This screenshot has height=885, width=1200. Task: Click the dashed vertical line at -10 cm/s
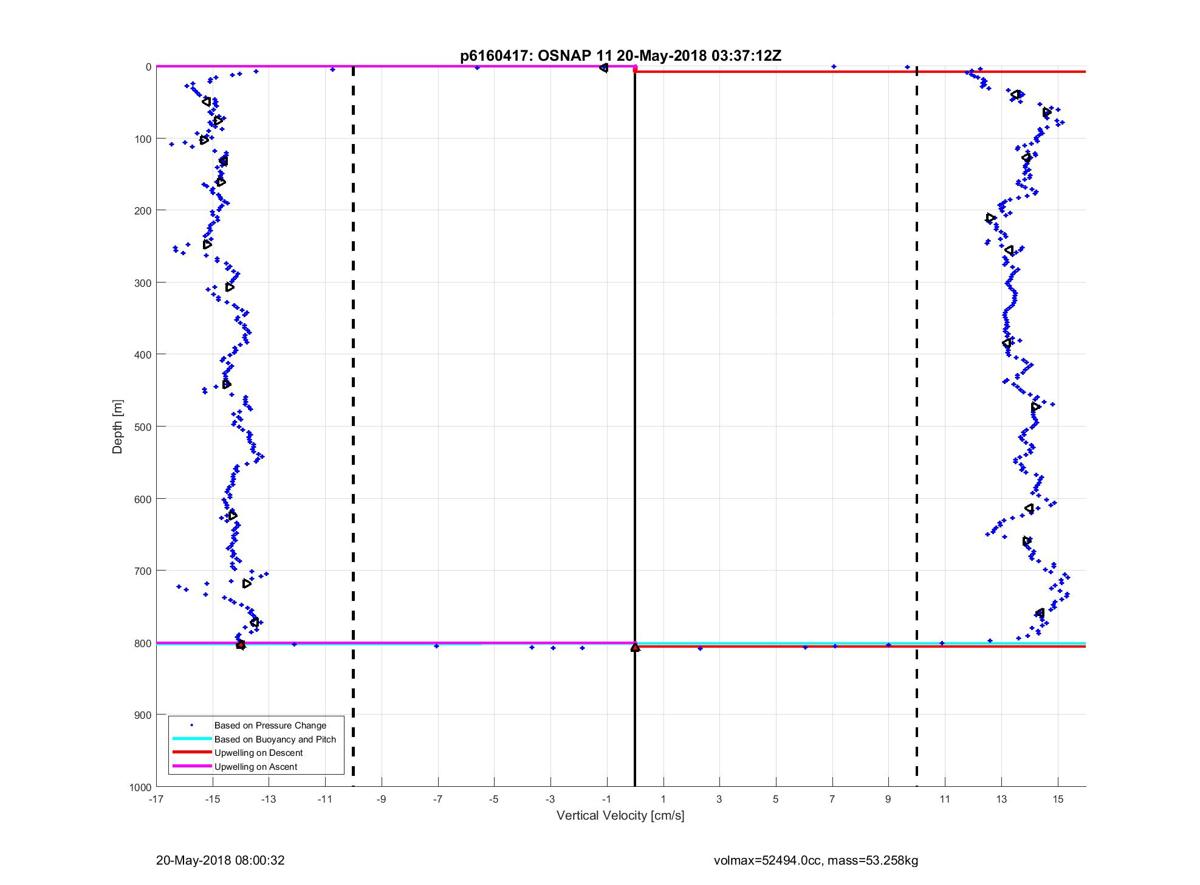click(x=353, y=427)
